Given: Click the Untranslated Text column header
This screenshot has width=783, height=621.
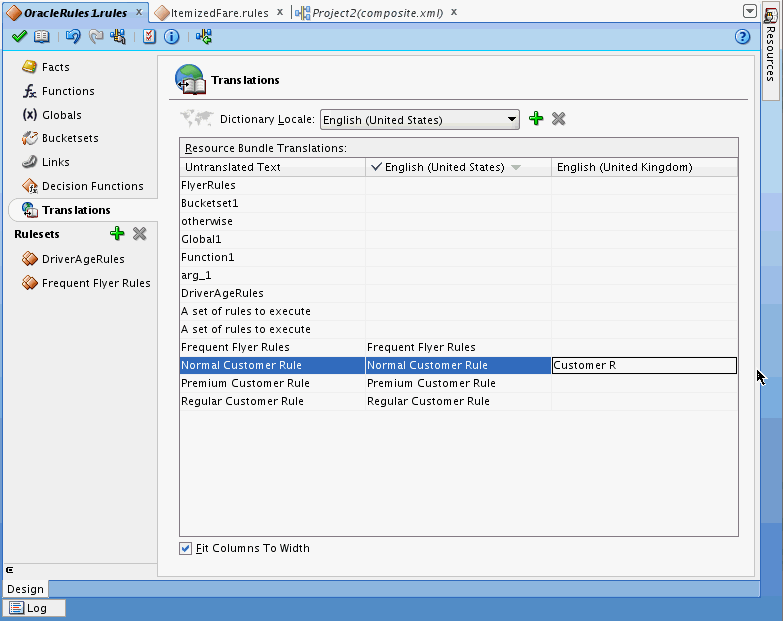Looking at the screenshot, I should coord(273,167).
